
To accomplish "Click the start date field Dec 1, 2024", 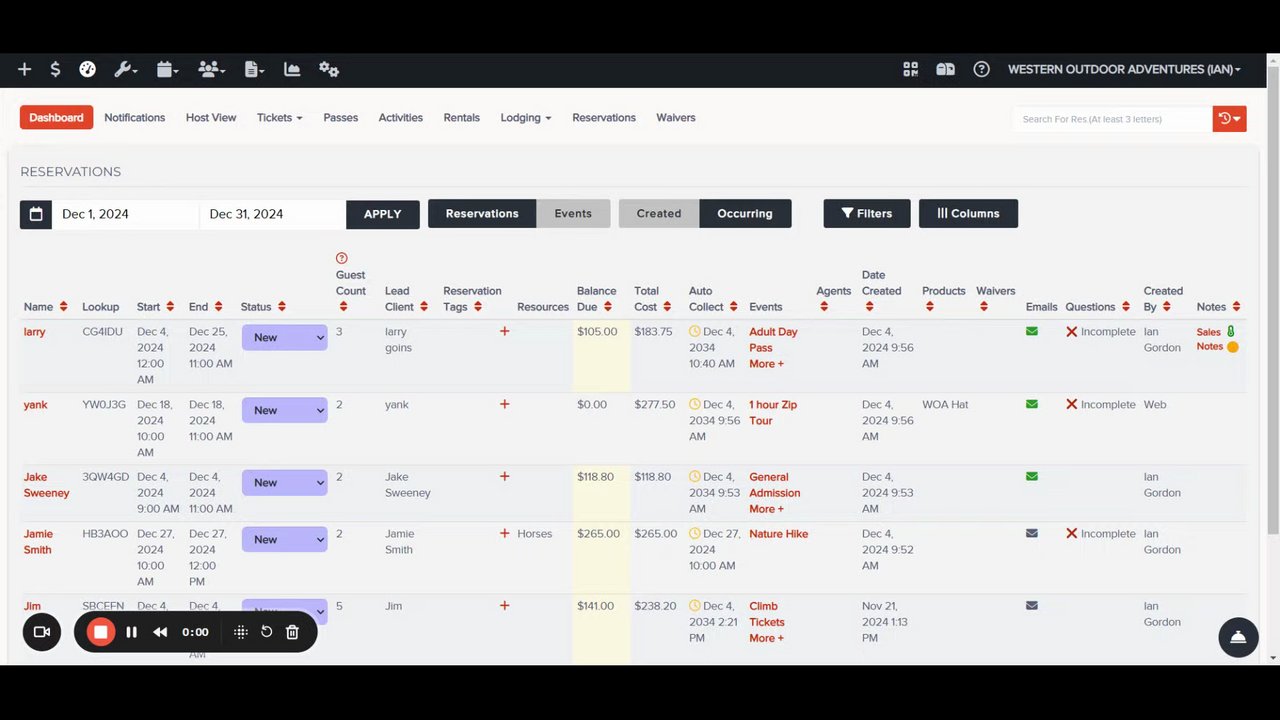I will click(125, 214).
